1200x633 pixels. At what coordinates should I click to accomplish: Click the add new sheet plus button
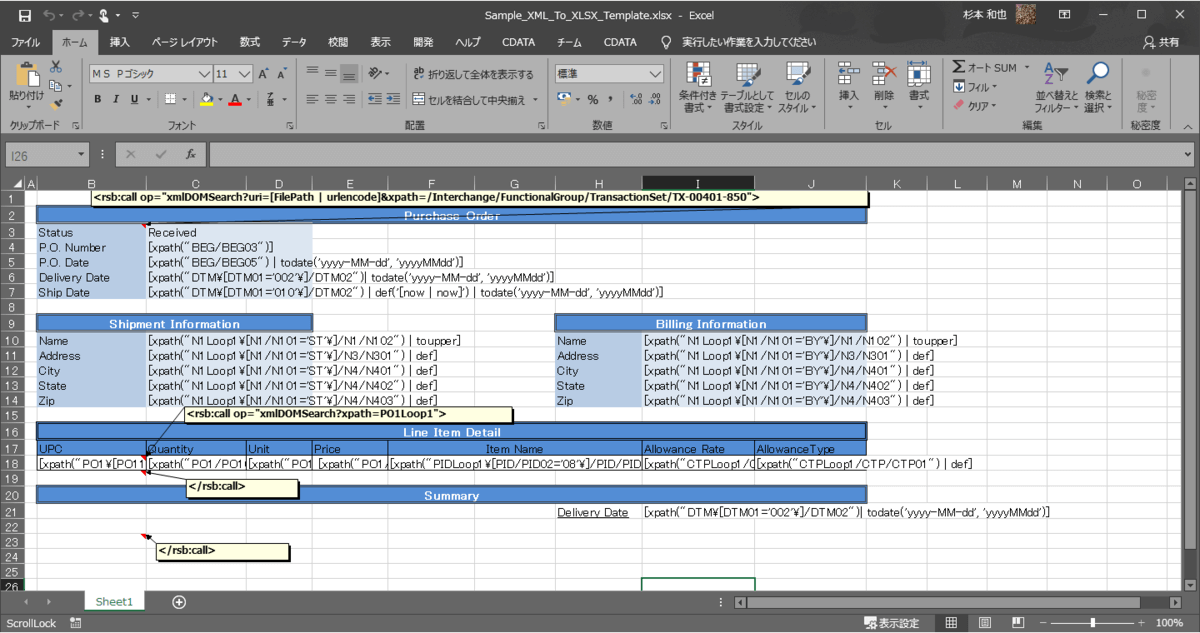pos(179,601)
